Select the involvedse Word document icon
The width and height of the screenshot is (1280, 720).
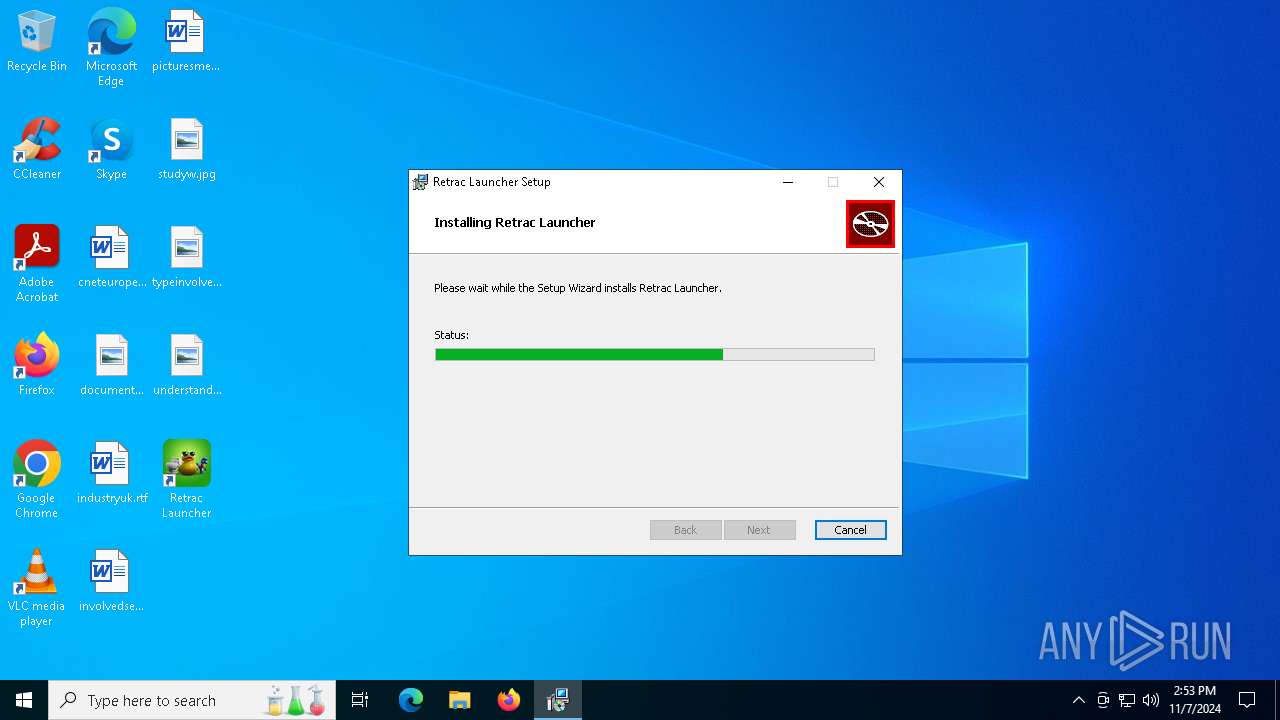111,582
